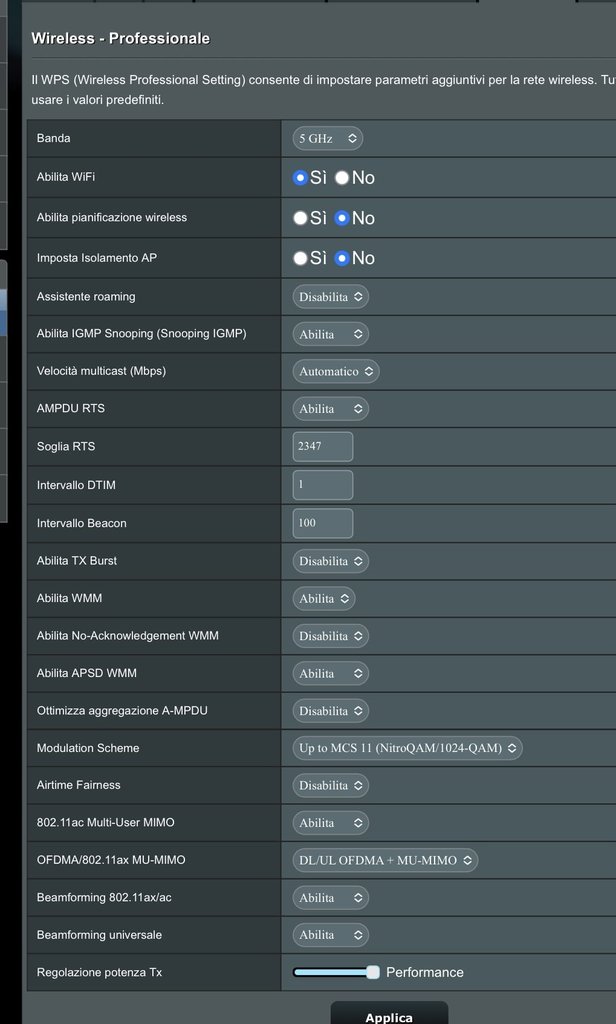616x1024 pixels.
Task: Open the Abilita APSD WMM dropdown
Action: pos(330,674)
